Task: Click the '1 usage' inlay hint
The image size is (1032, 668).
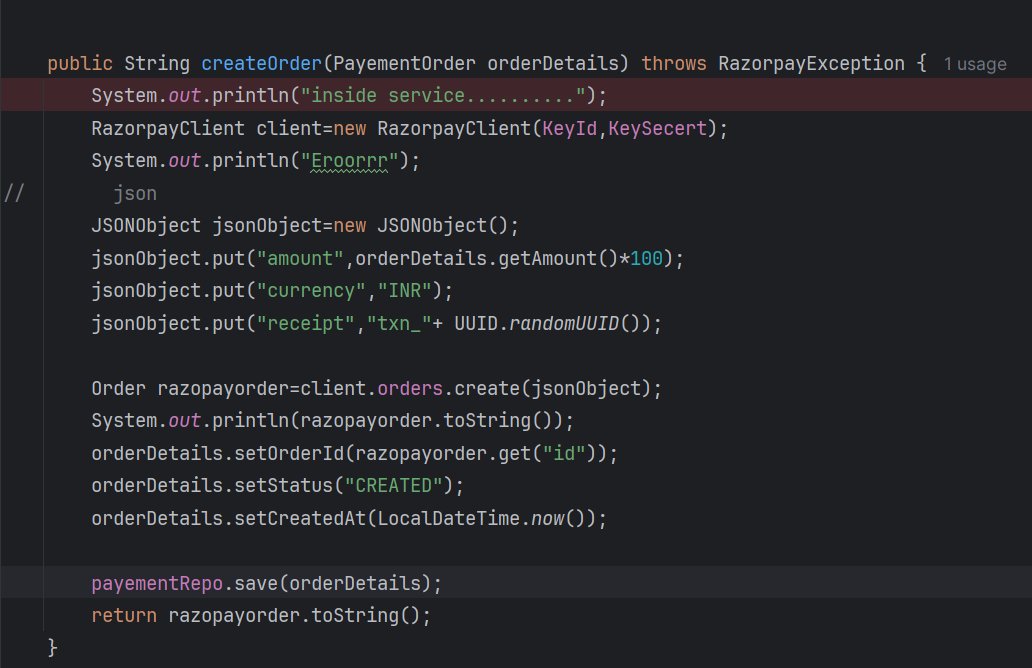Action: click(975, 64)
